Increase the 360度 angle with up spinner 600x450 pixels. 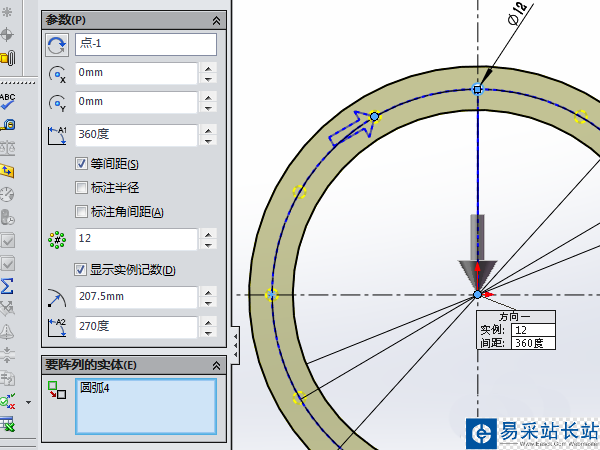[208, 130]
